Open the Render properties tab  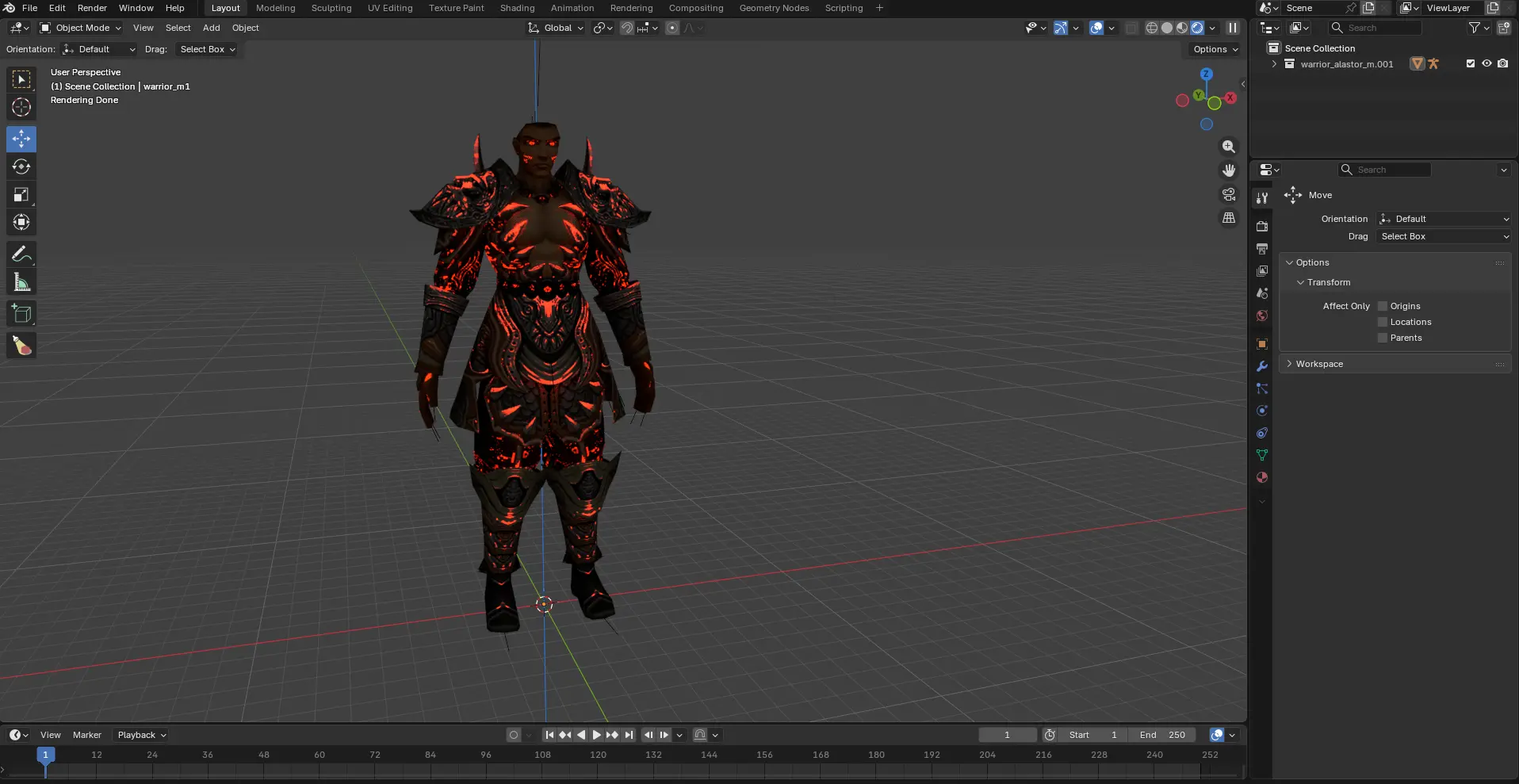click(x=1262, y=226)
